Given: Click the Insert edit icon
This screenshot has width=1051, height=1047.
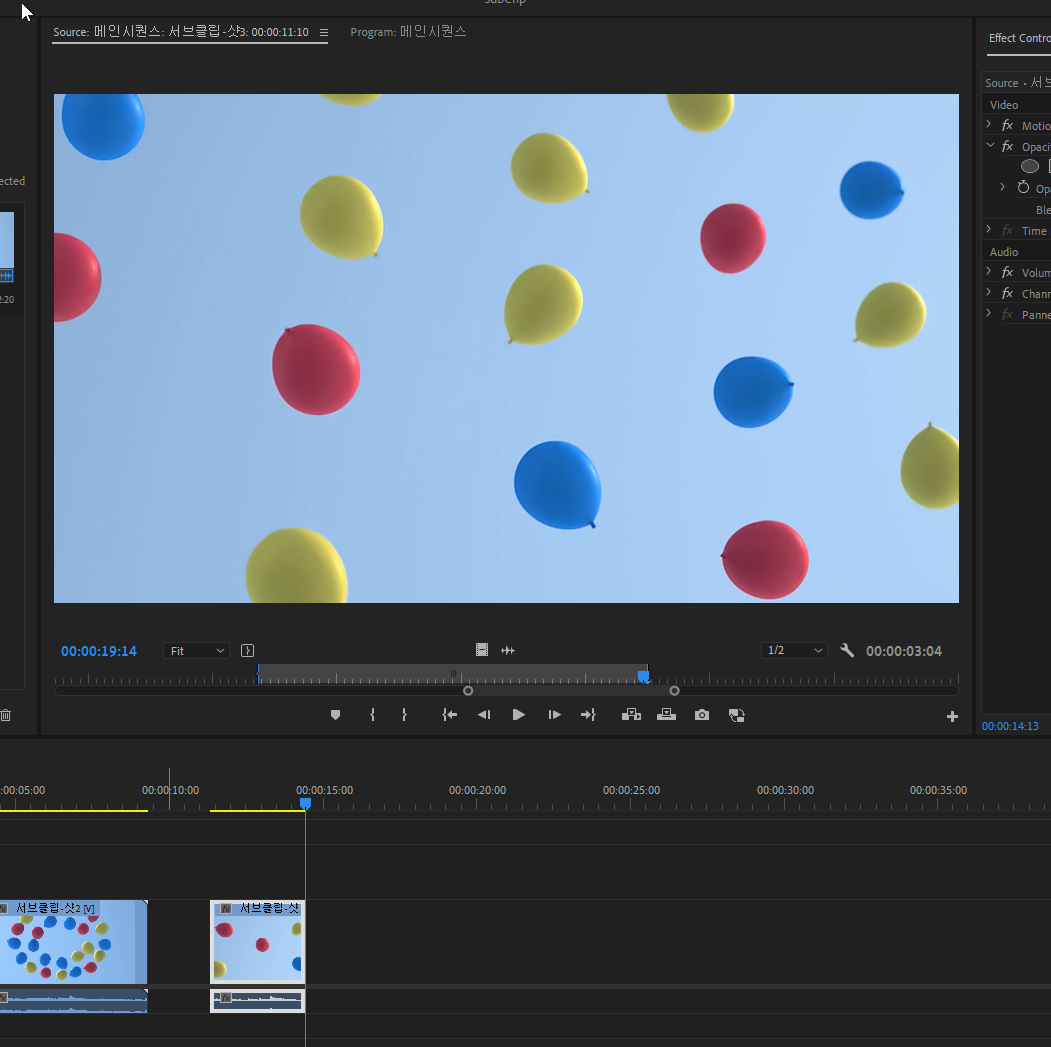Looking at the screenshot, I should pyautogui.click(x=631, y=715).
